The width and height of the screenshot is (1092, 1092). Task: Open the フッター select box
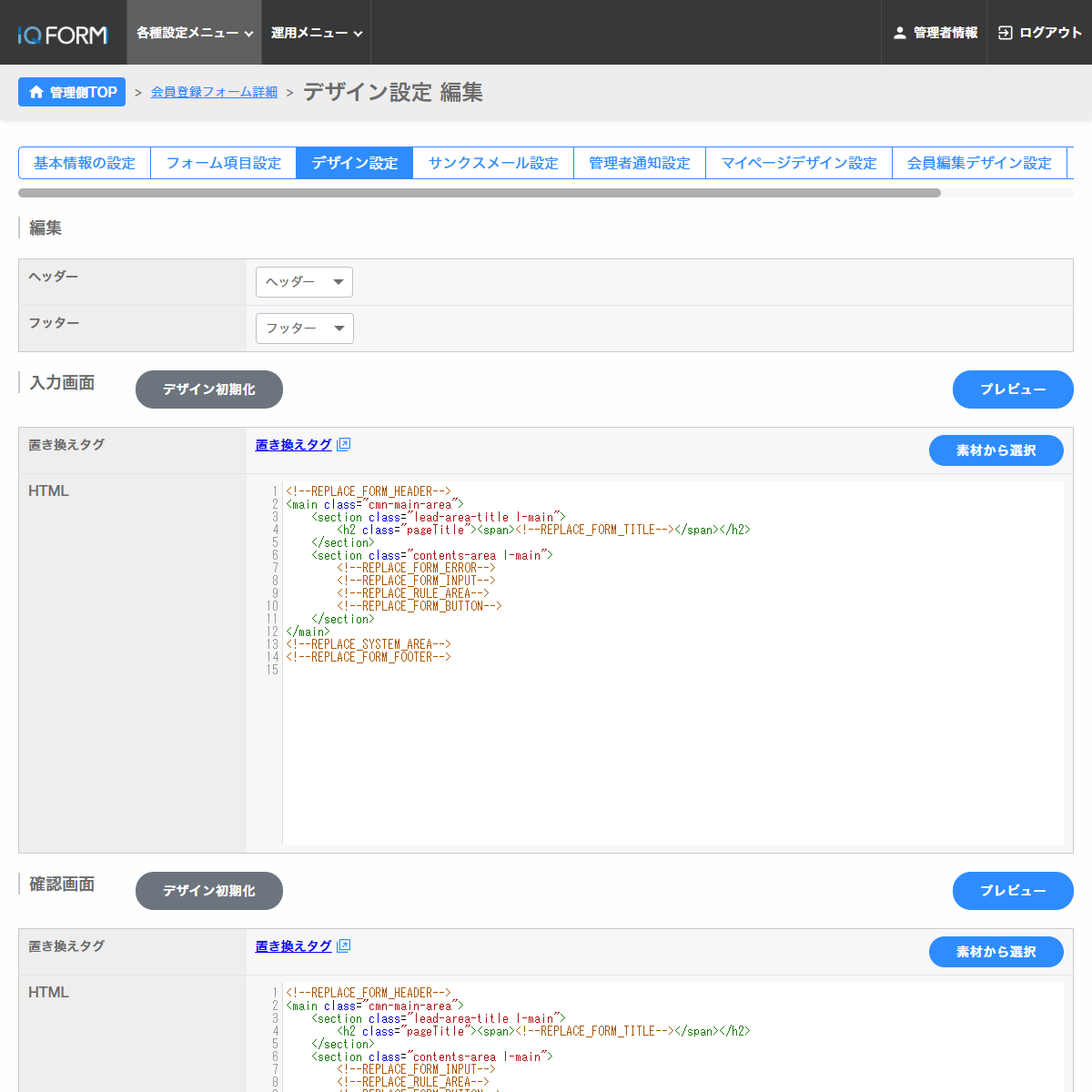304,329
